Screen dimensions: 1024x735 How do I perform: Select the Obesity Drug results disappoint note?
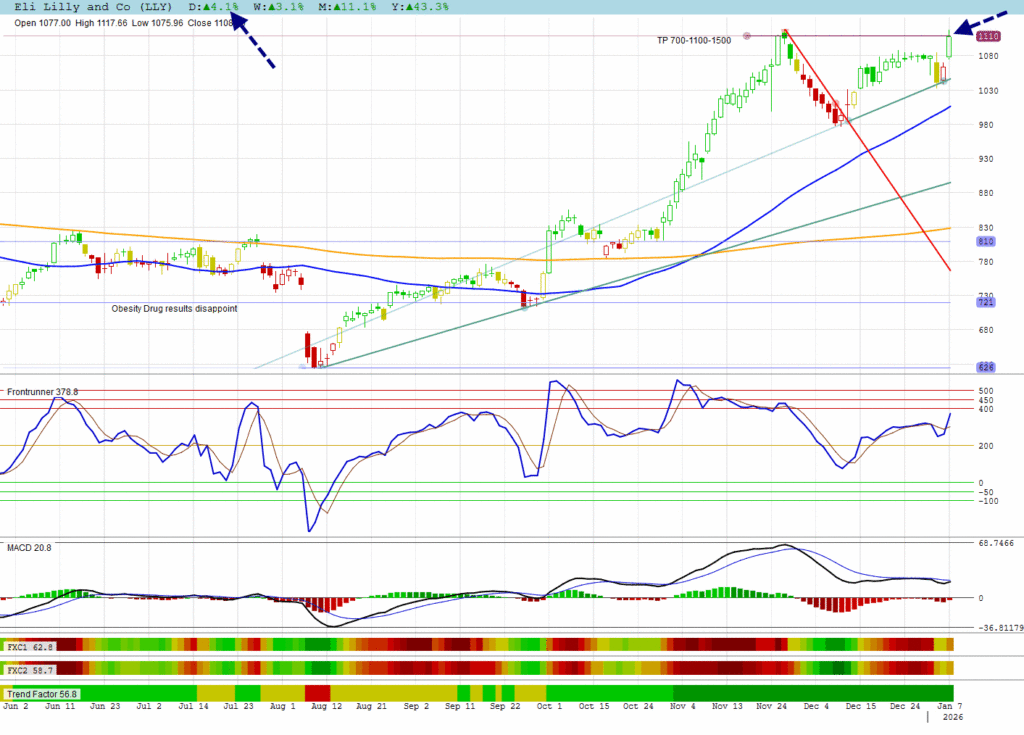[174, 309]
